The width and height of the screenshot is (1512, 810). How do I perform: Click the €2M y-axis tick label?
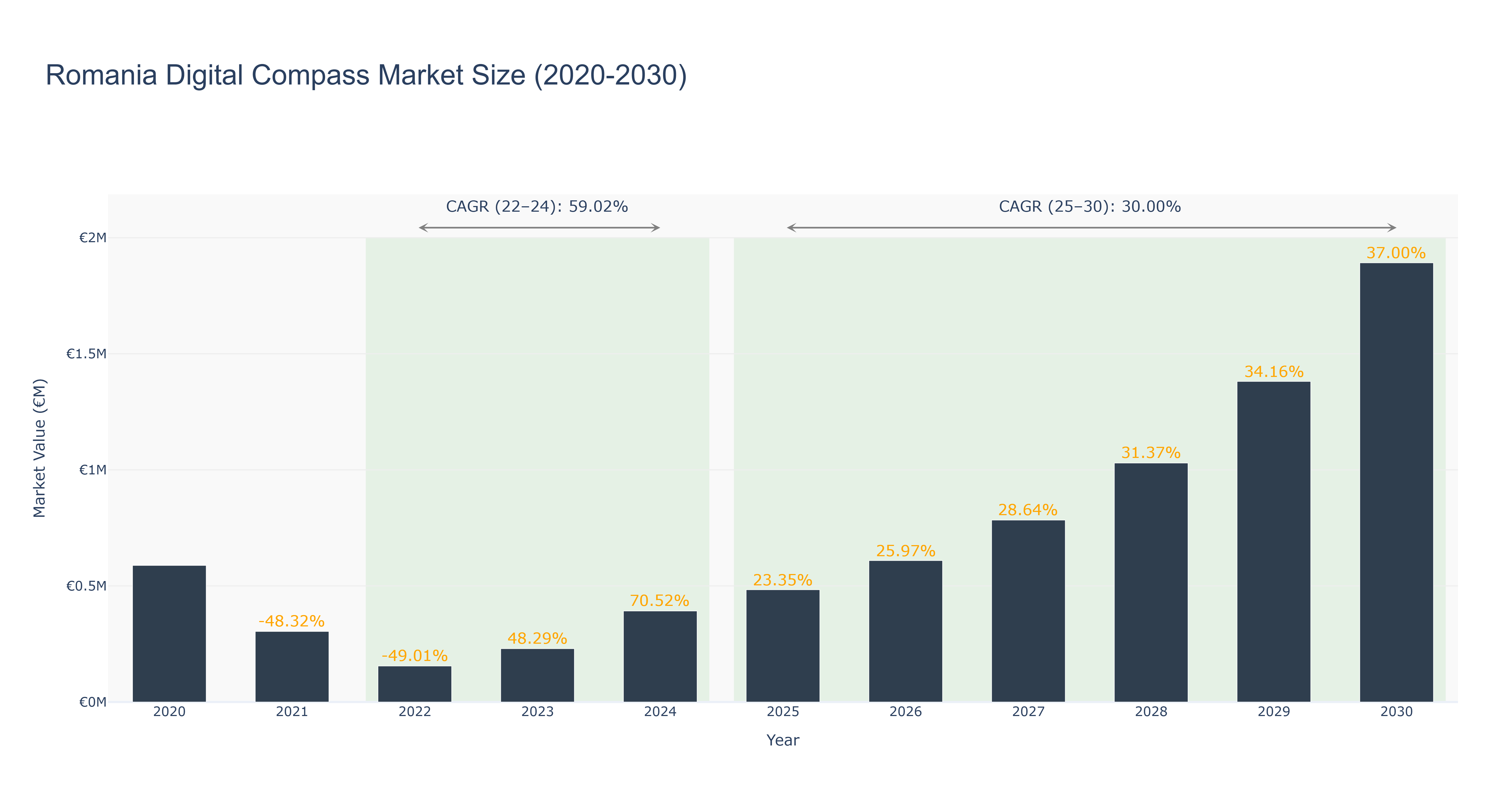click(x=93, y=238)
